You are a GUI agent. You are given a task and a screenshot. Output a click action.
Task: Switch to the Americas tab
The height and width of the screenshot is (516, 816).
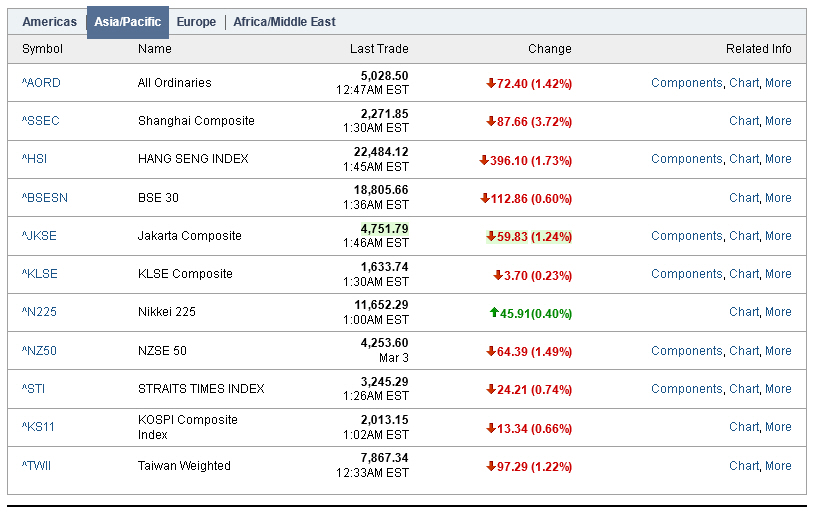click(x=49, y=22)
